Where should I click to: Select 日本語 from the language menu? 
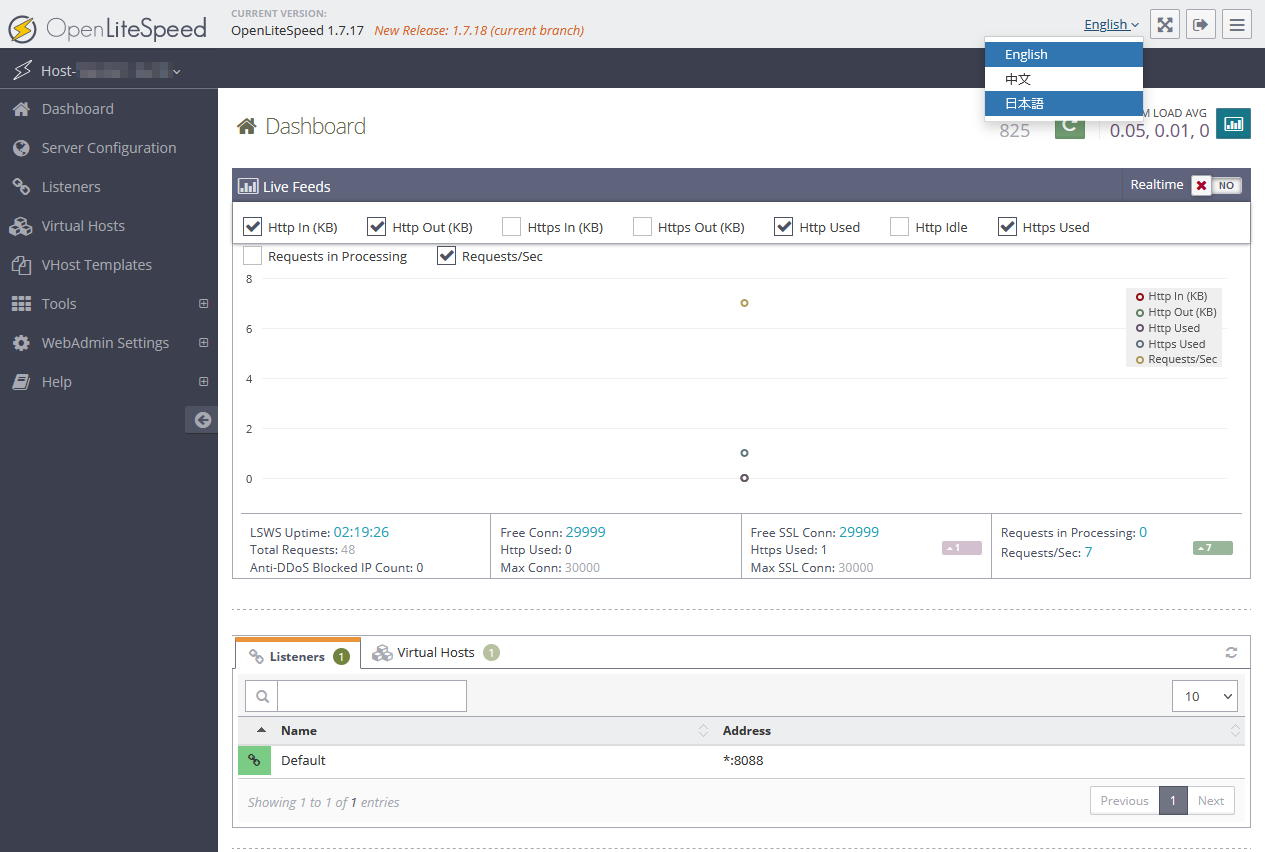[1064, 103]
